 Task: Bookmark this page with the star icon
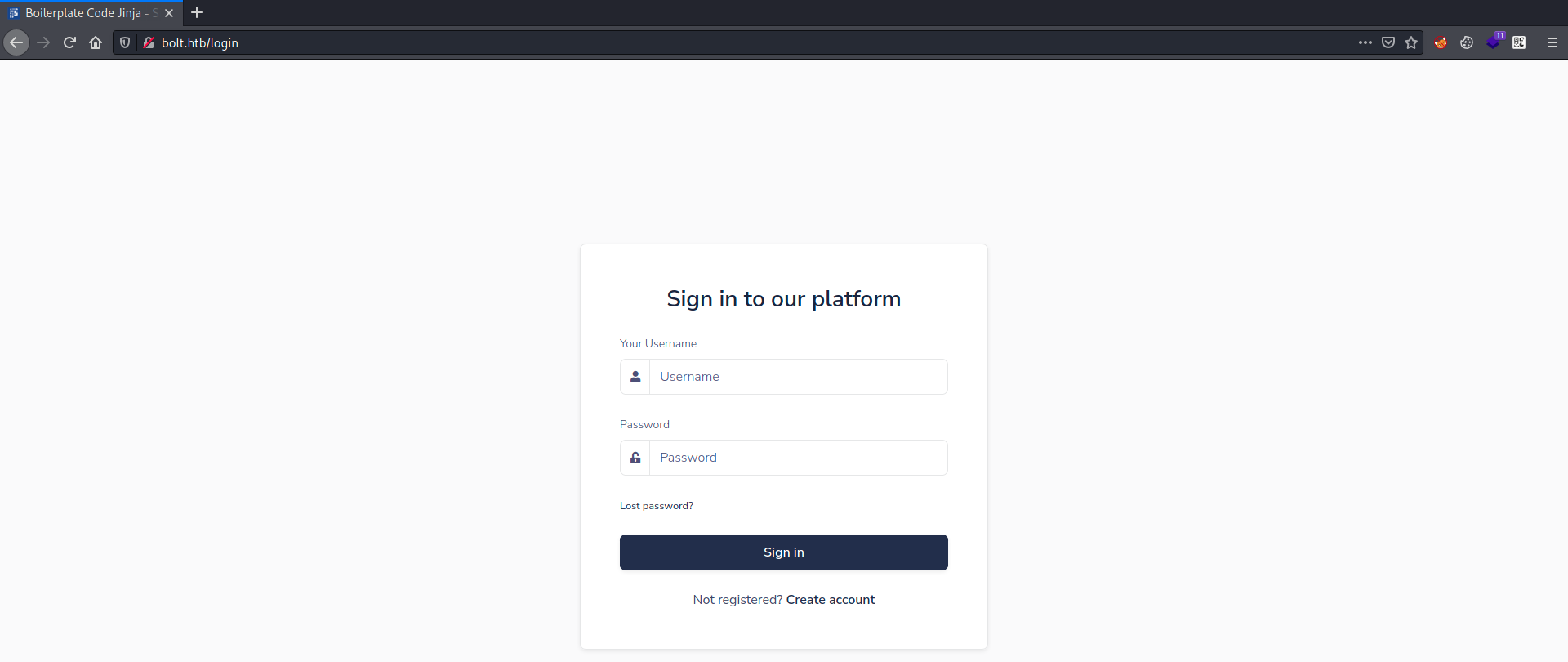[x=1411, y=42]
